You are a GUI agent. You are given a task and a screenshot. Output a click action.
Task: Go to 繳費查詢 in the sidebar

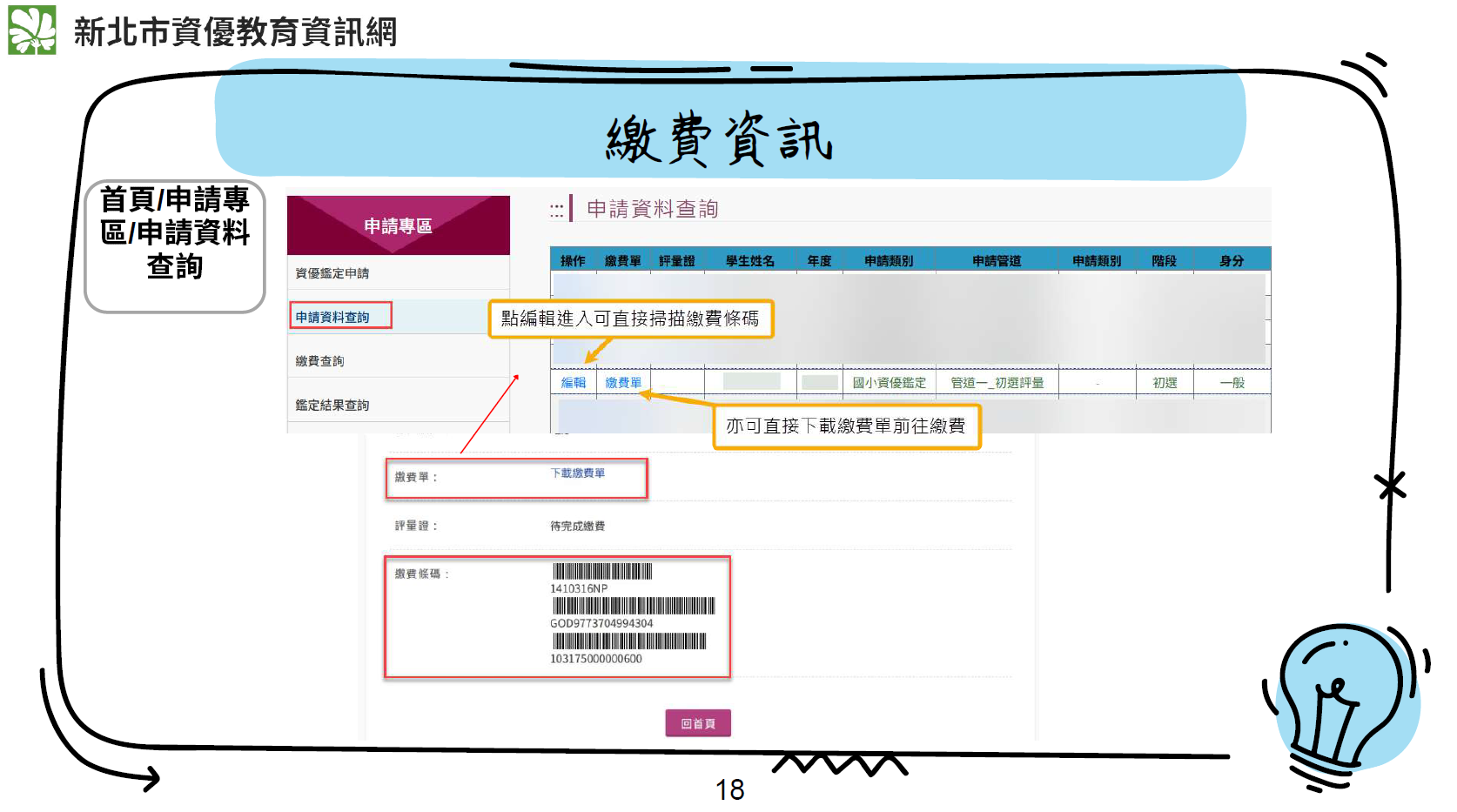click(x=320, y=361)
